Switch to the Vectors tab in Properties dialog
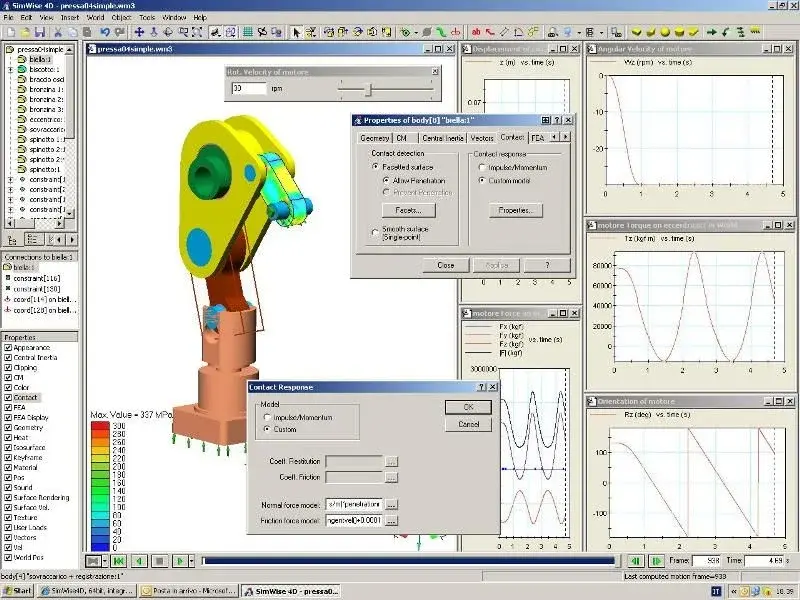Image resolution: width=800 pixels, height=600 pixels. (x=482, y=138)
